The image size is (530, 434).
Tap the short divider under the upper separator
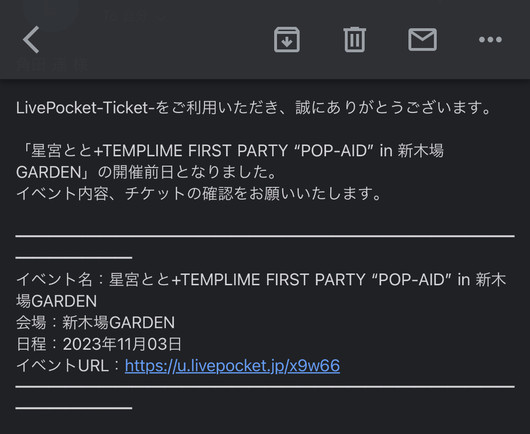[74, 257]
